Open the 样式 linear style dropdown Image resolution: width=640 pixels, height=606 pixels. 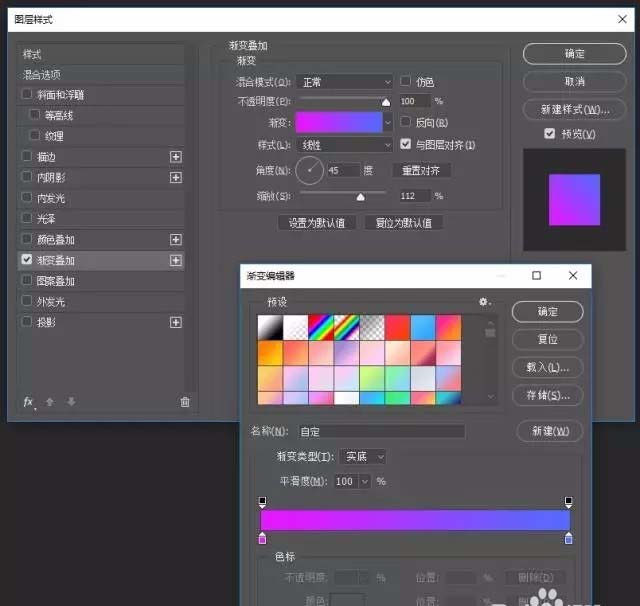click(346, 145)
